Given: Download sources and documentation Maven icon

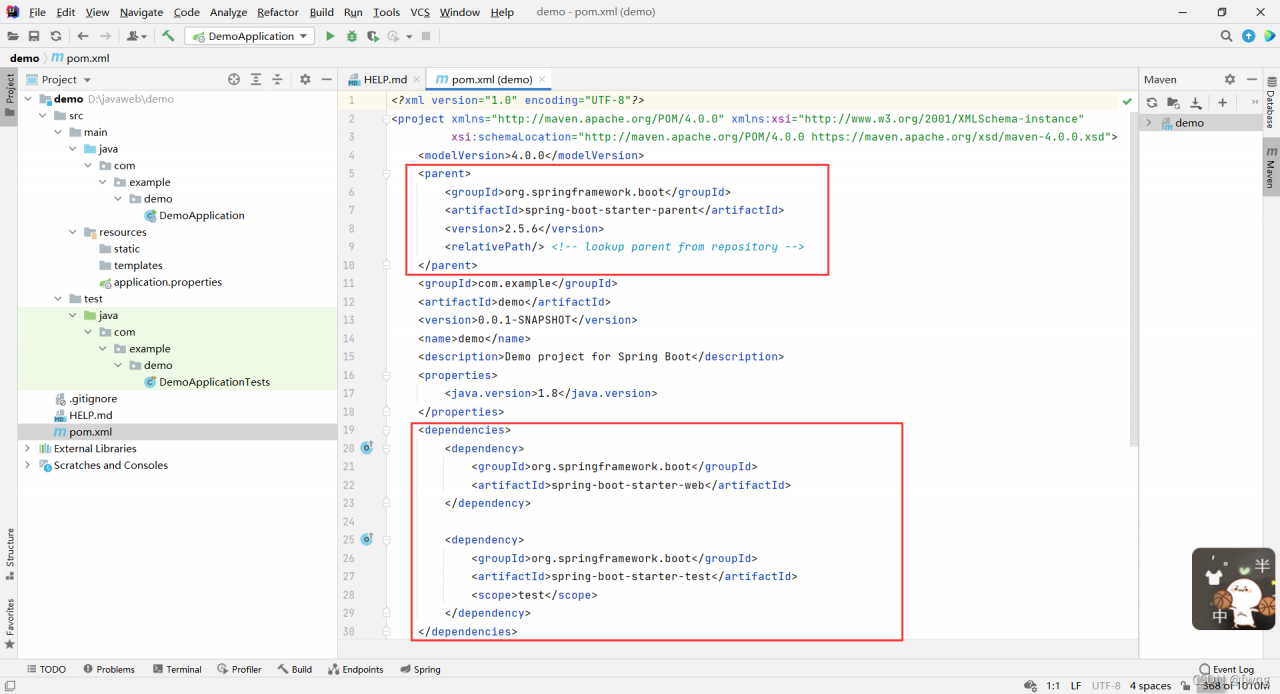Looking at the screenshot, I should pyautogui.click(x=1196, y=102).
